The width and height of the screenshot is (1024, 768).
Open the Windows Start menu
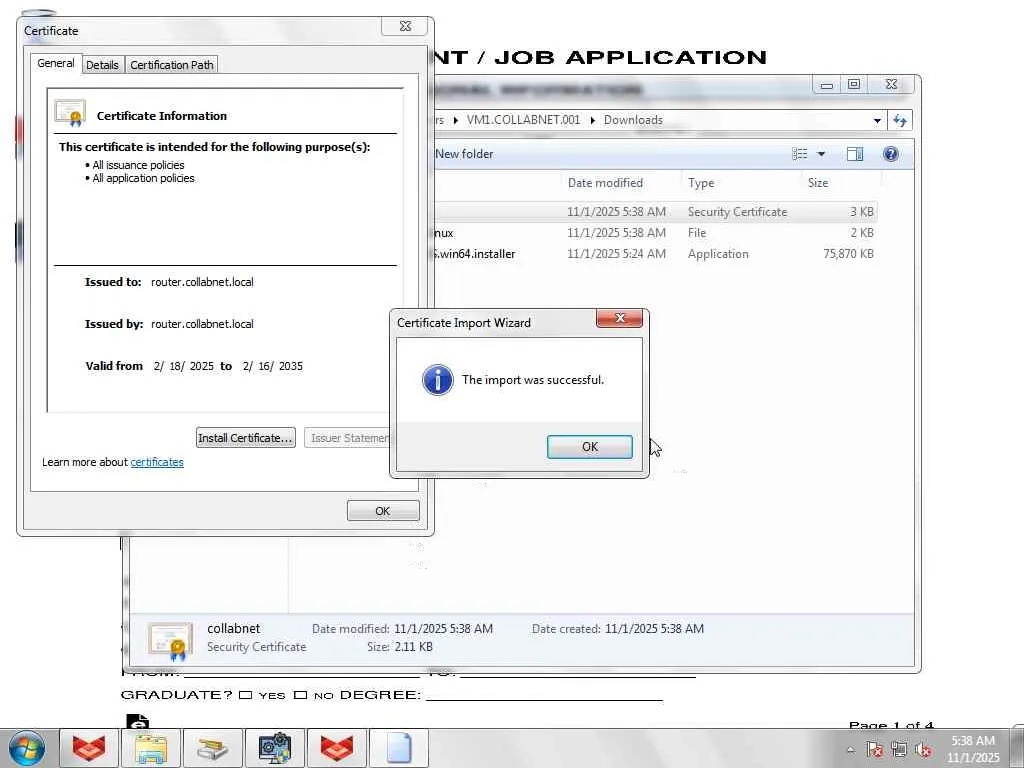pos(27,748)
